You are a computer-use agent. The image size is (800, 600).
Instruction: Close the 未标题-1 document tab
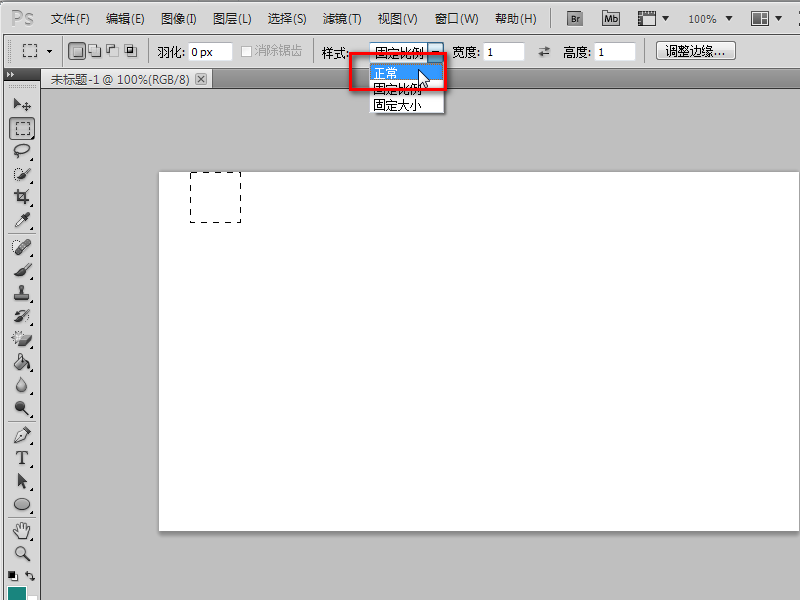[x=202, y=79]
